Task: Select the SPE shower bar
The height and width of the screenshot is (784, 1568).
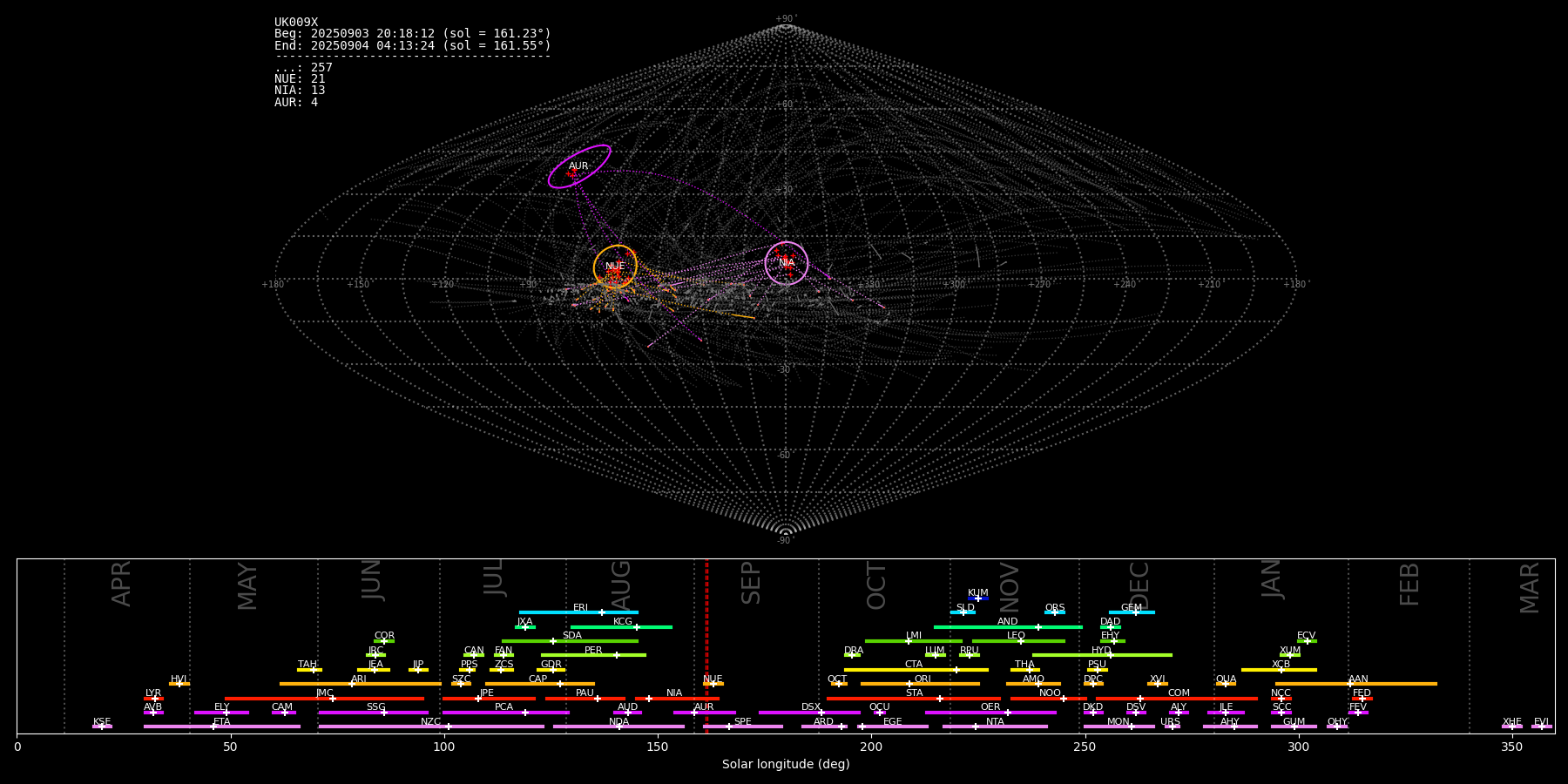Action: pyautogui.click(x=743, y=727)
